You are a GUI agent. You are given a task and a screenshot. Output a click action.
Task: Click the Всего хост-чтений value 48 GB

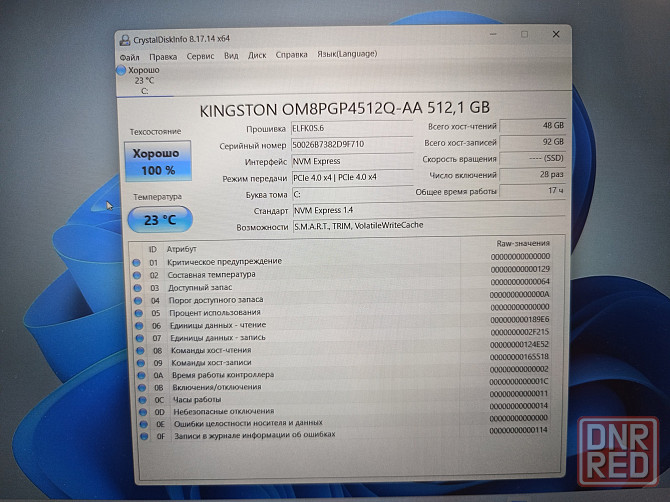click(x=533, y=126)
